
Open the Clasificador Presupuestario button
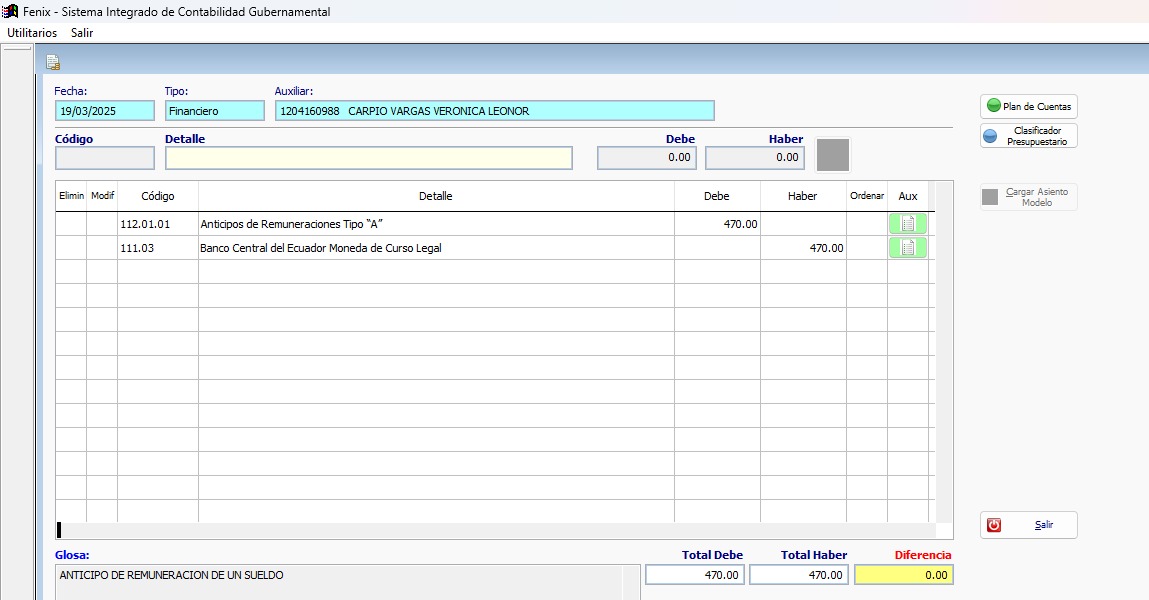pos(1028,136)
